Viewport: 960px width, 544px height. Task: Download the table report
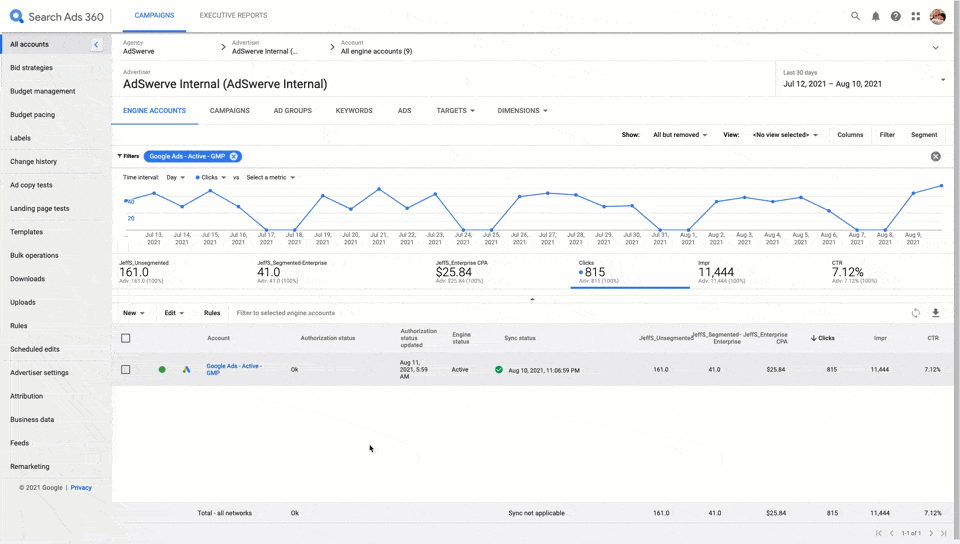936,313
